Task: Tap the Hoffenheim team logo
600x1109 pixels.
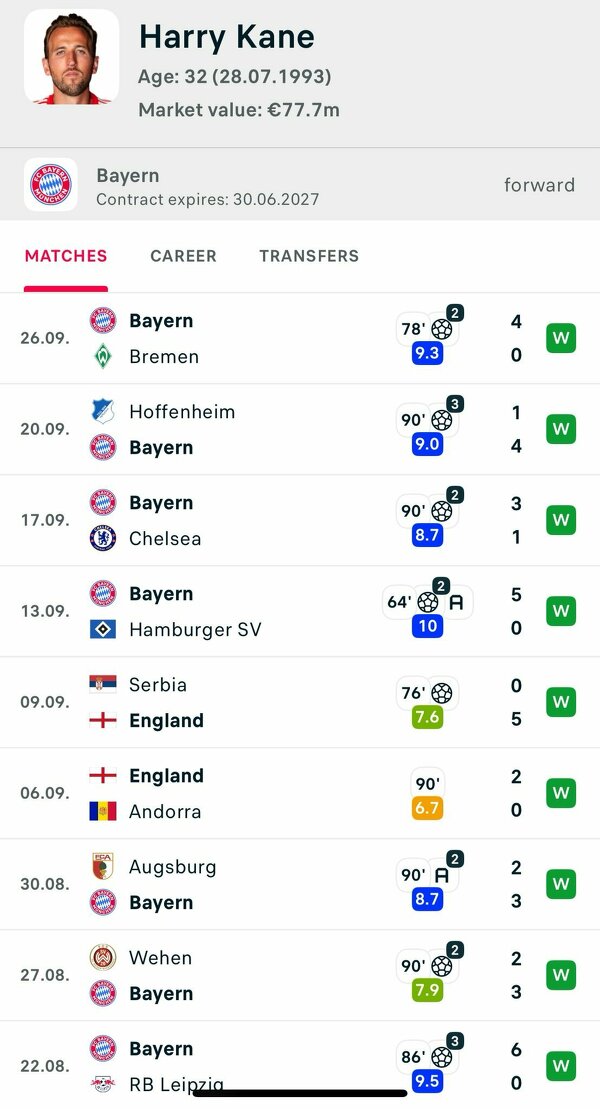Action: click(x=103, y=411)
